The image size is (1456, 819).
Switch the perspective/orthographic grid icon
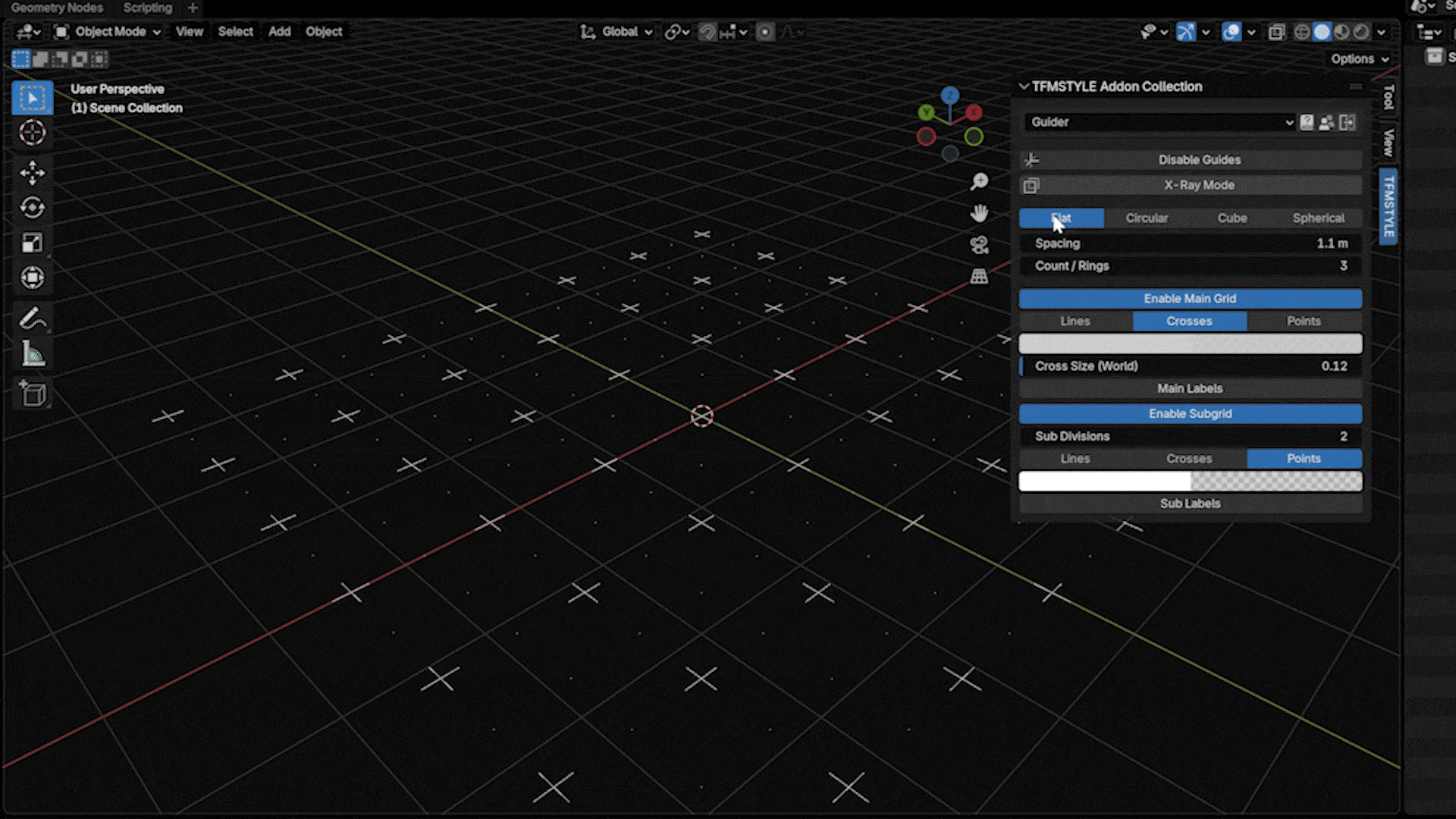tap(979, 277)
